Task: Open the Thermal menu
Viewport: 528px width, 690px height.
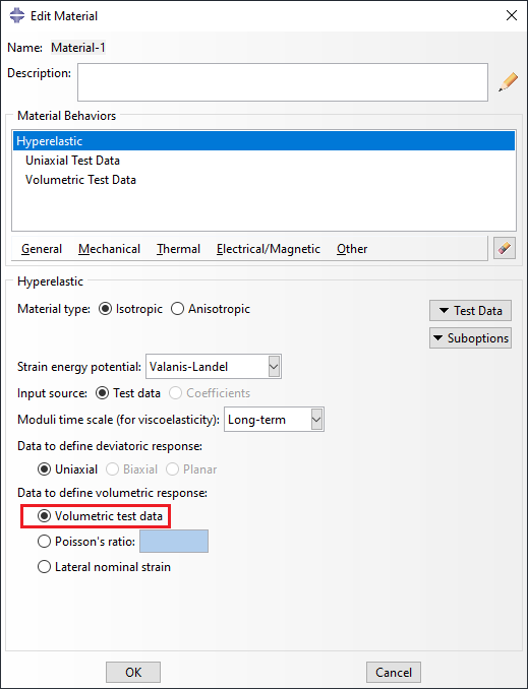Action: click(178, 249)
